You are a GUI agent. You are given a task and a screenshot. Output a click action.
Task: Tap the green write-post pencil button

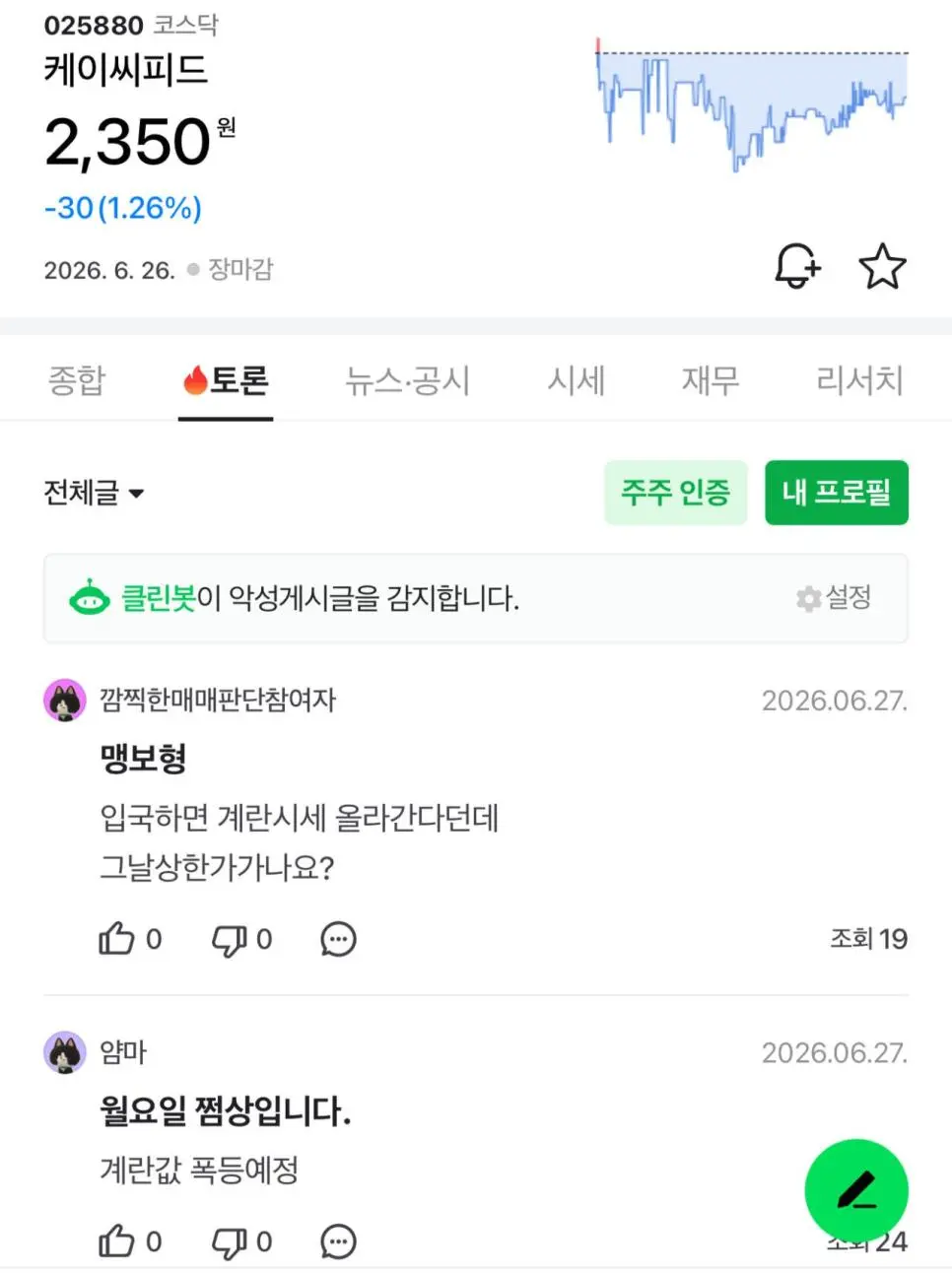(856, 1190)
